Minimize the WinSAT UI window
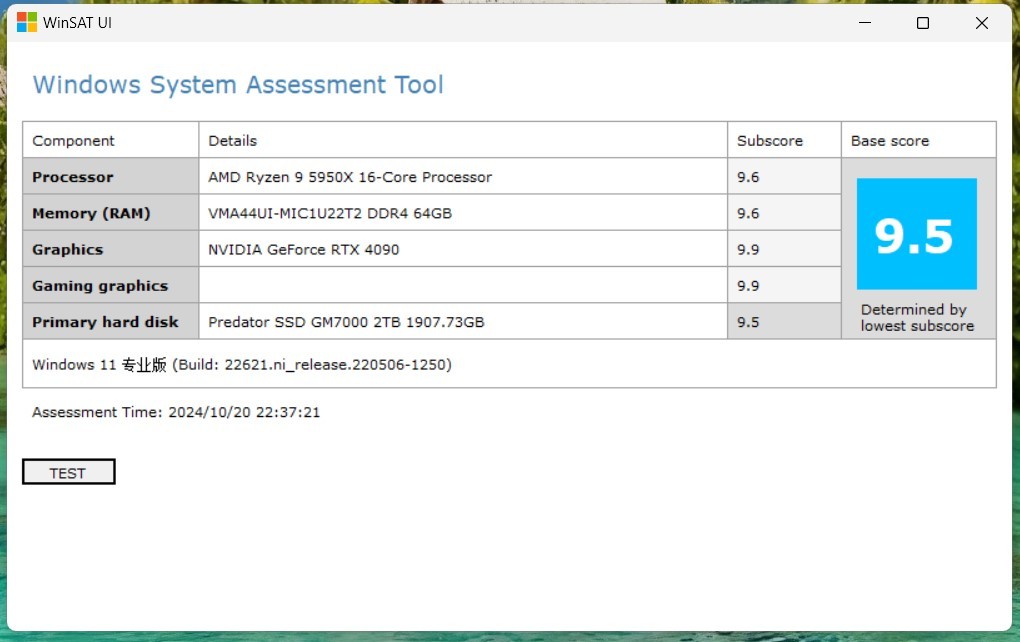 pyautogui.click(x=865, y=23)
